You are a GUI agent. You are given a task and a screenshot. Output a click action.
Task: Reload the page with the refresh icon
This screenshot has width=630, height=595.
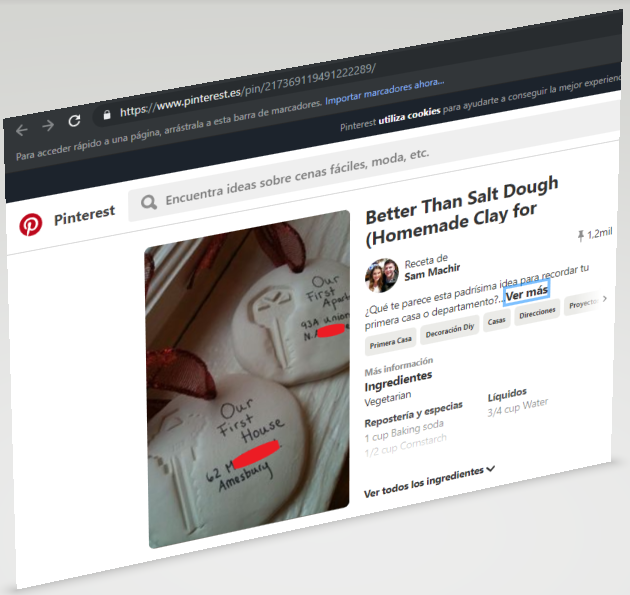pos(74,121)
